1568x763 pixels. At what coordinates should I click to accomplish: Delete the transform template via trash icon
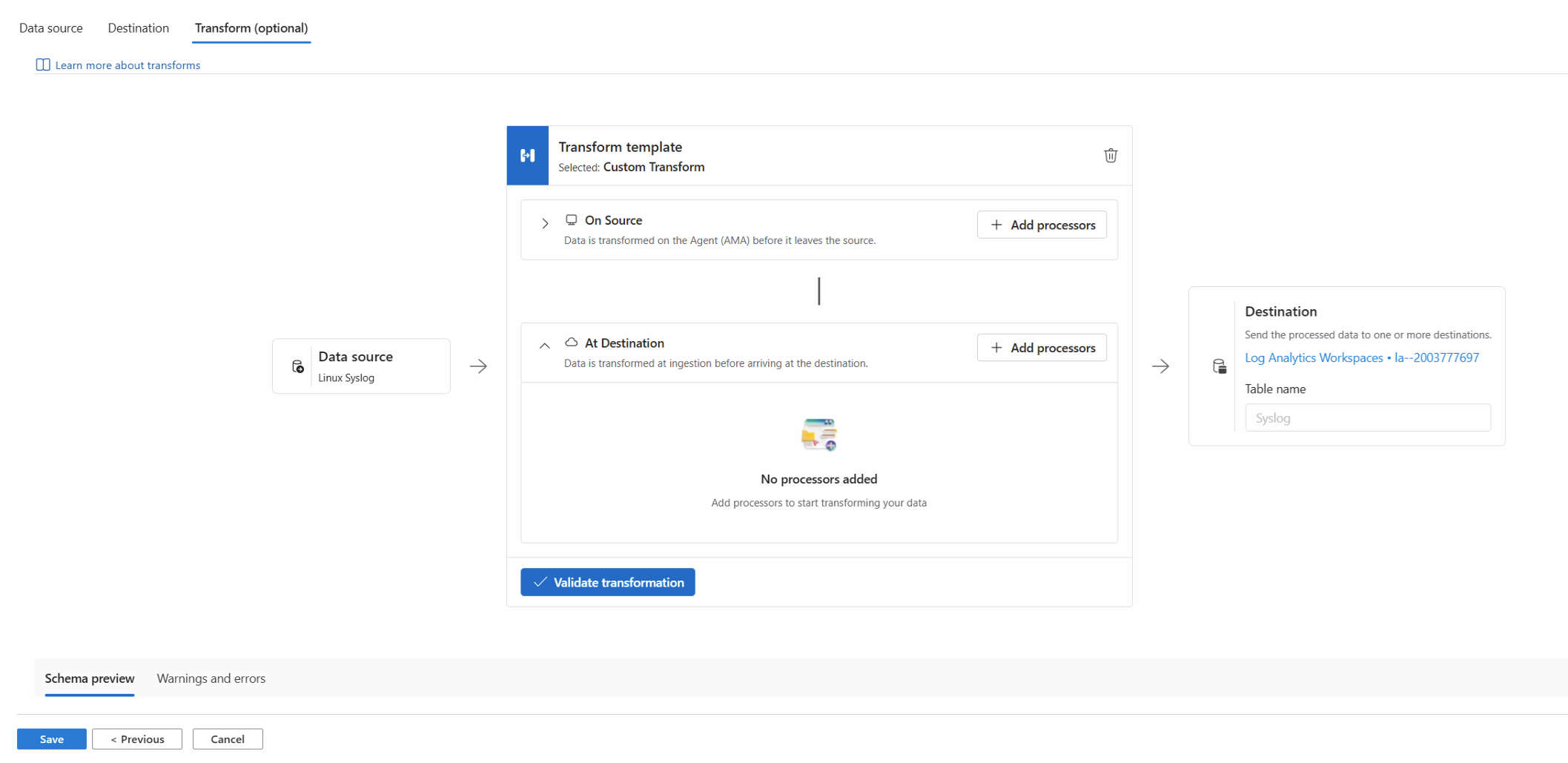[x=1110, y=155]
